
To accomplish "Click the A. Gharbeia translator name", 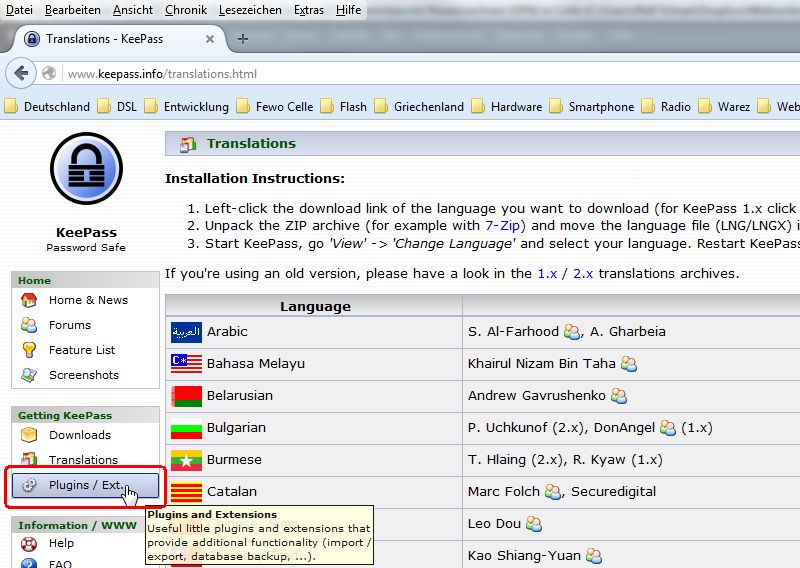I will [x=628, y=332].
